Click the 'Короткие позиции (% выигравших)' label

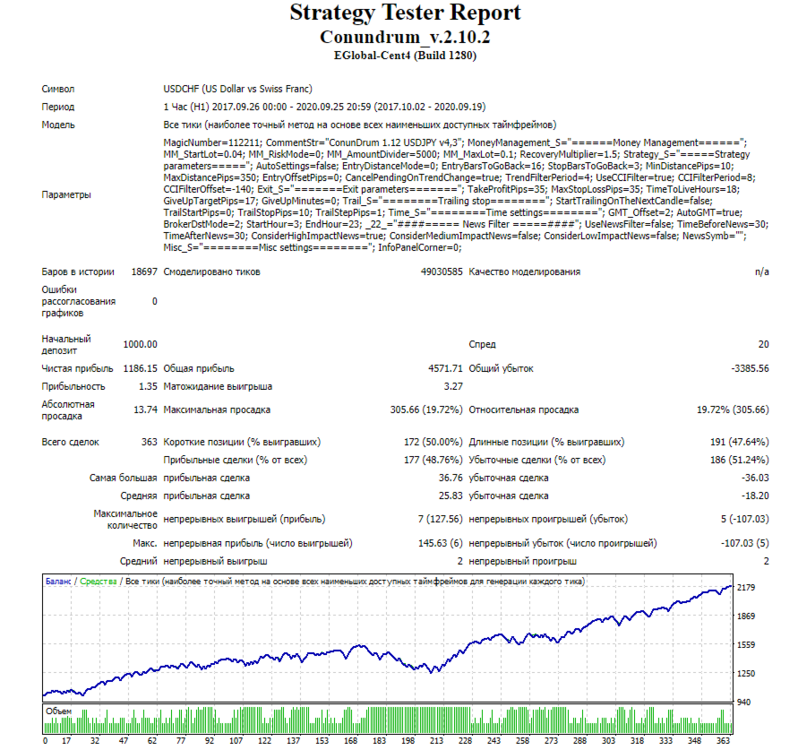click(x=242, y=442)
